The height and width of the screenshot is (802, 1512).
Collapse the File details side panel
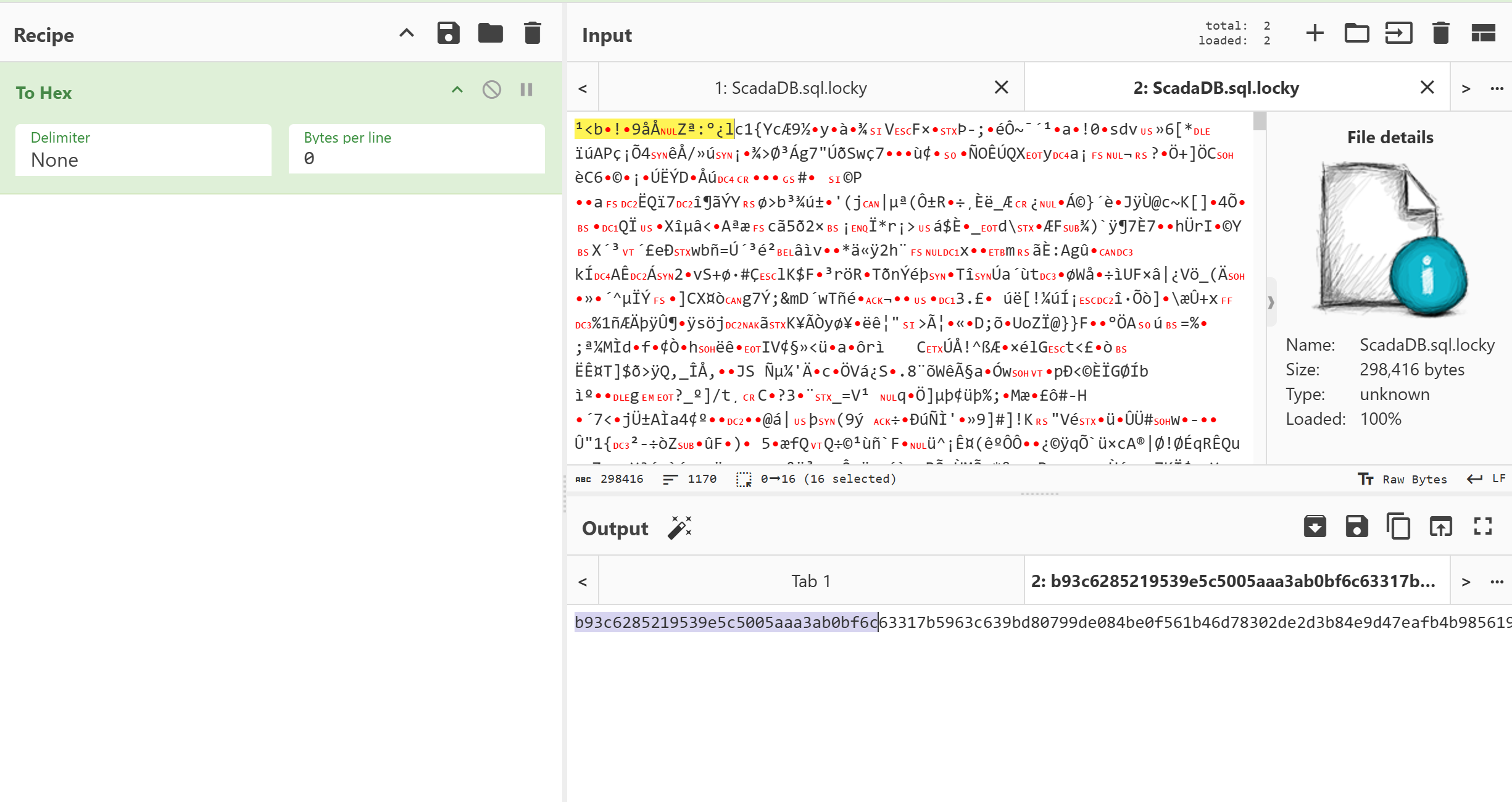pos(1271,303)
